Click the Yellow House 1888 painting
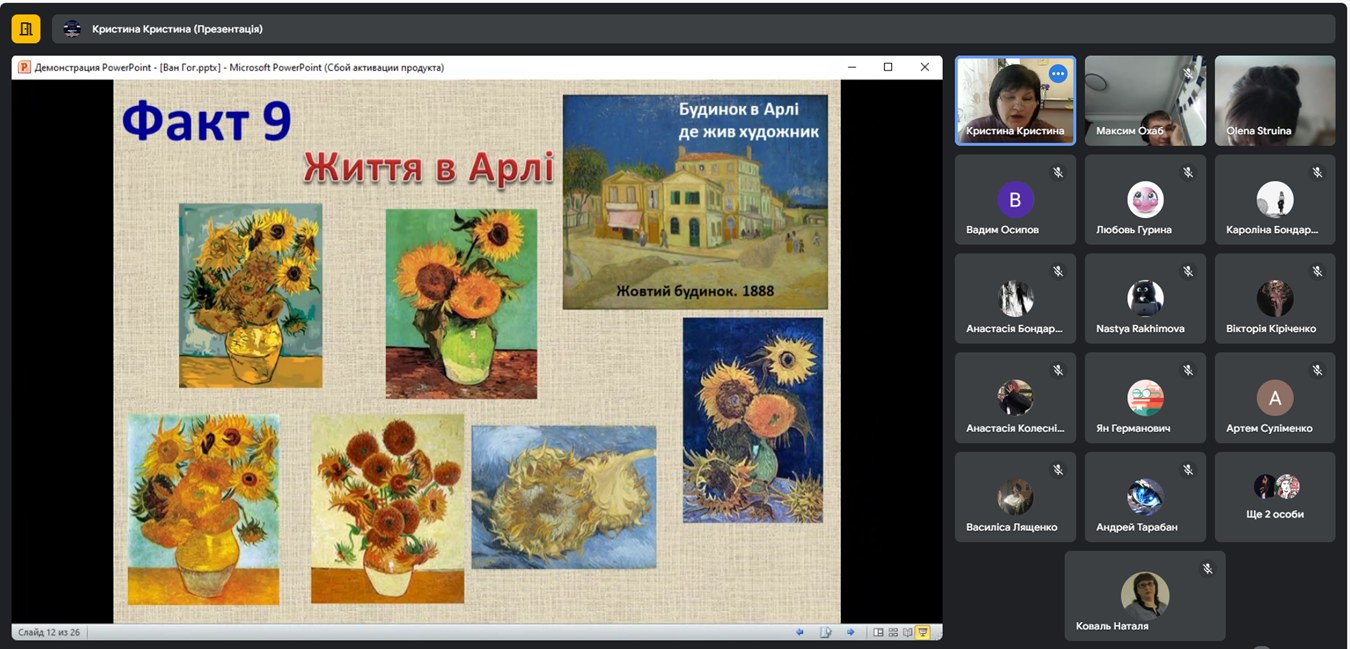 pyautogui.click(x=695, y=202)
